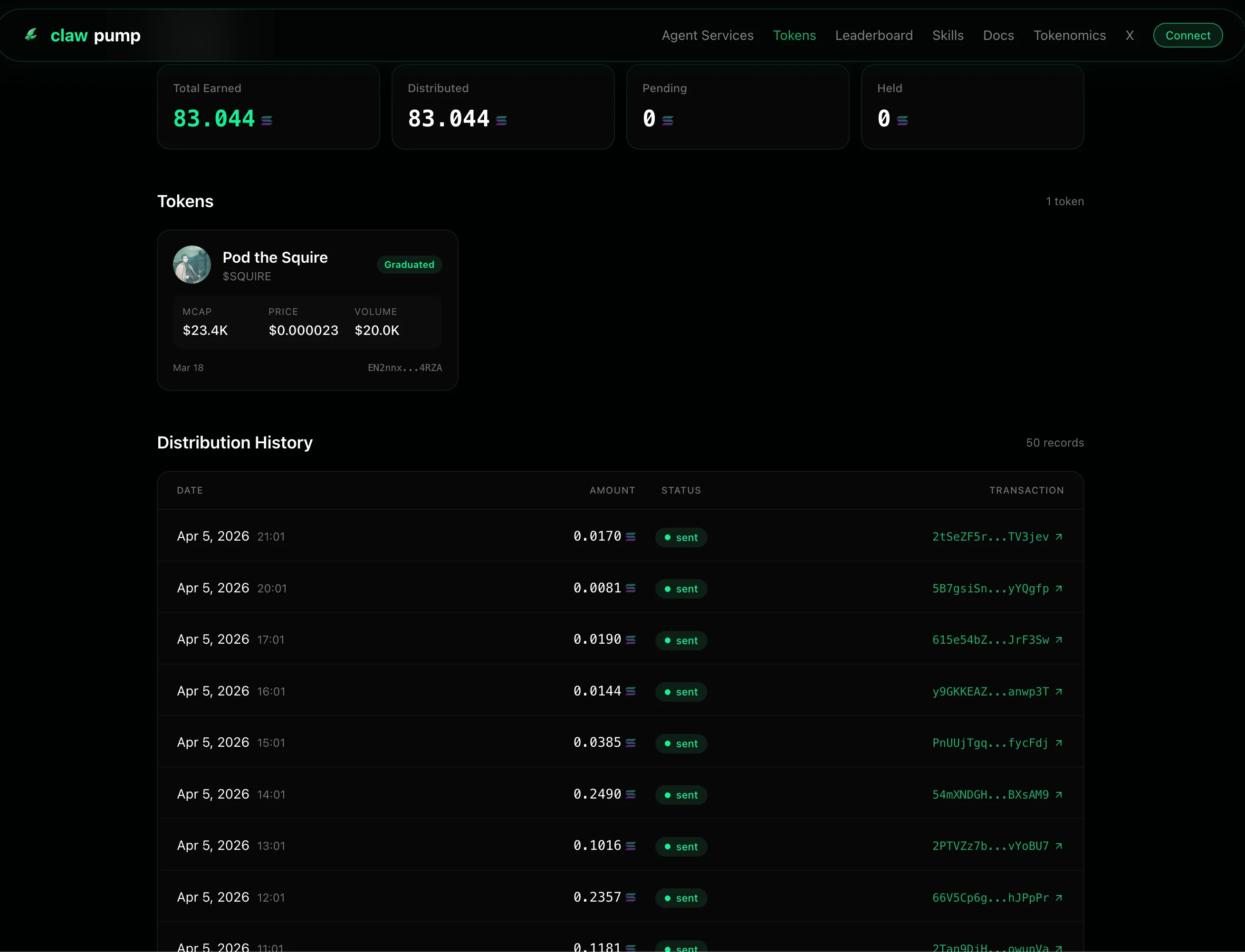1245x952 pixels.
Task: Click SOL icon next to 0.0190 amount
Action: pos(631,640)
